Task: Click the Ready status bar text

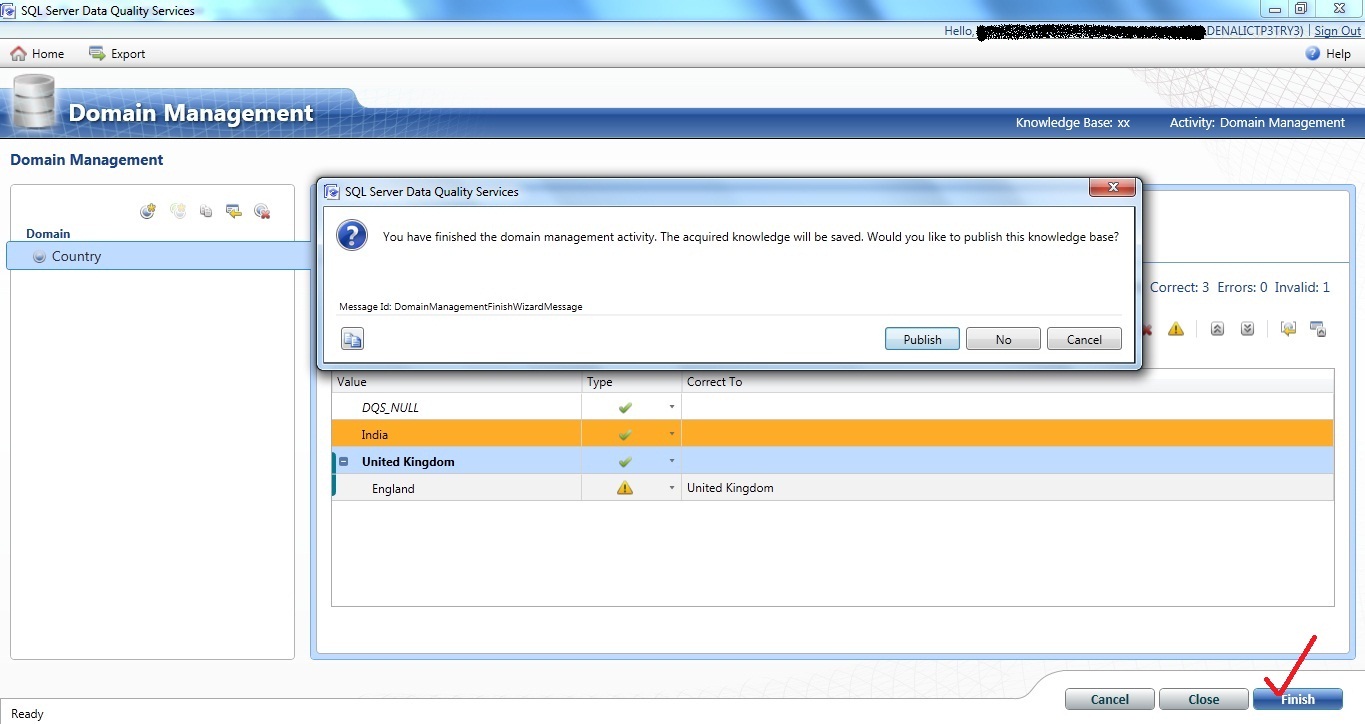Action: 27,713
